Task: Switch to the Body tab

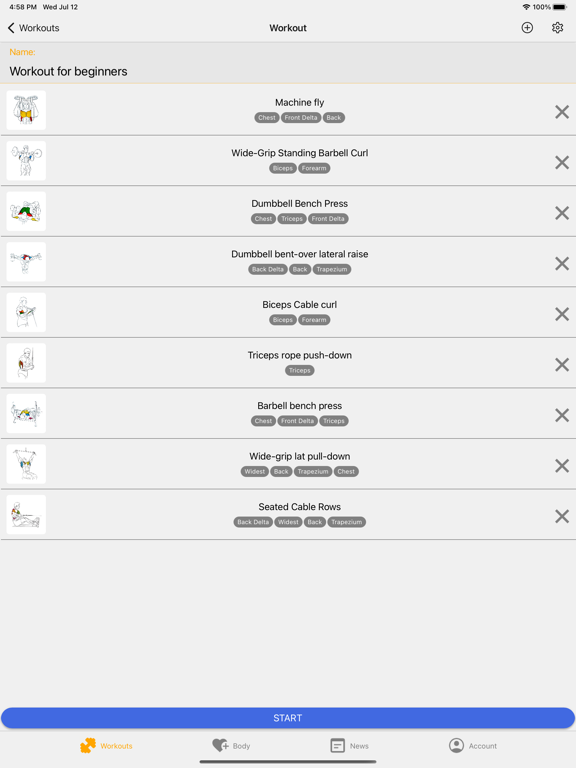Action: (x=231, y=745)
